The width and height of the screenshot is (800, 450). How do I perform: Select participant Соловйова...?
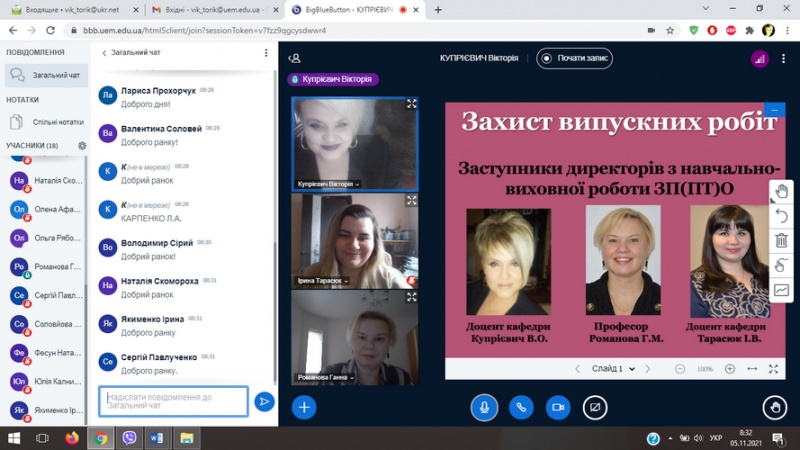pos(46,324)
